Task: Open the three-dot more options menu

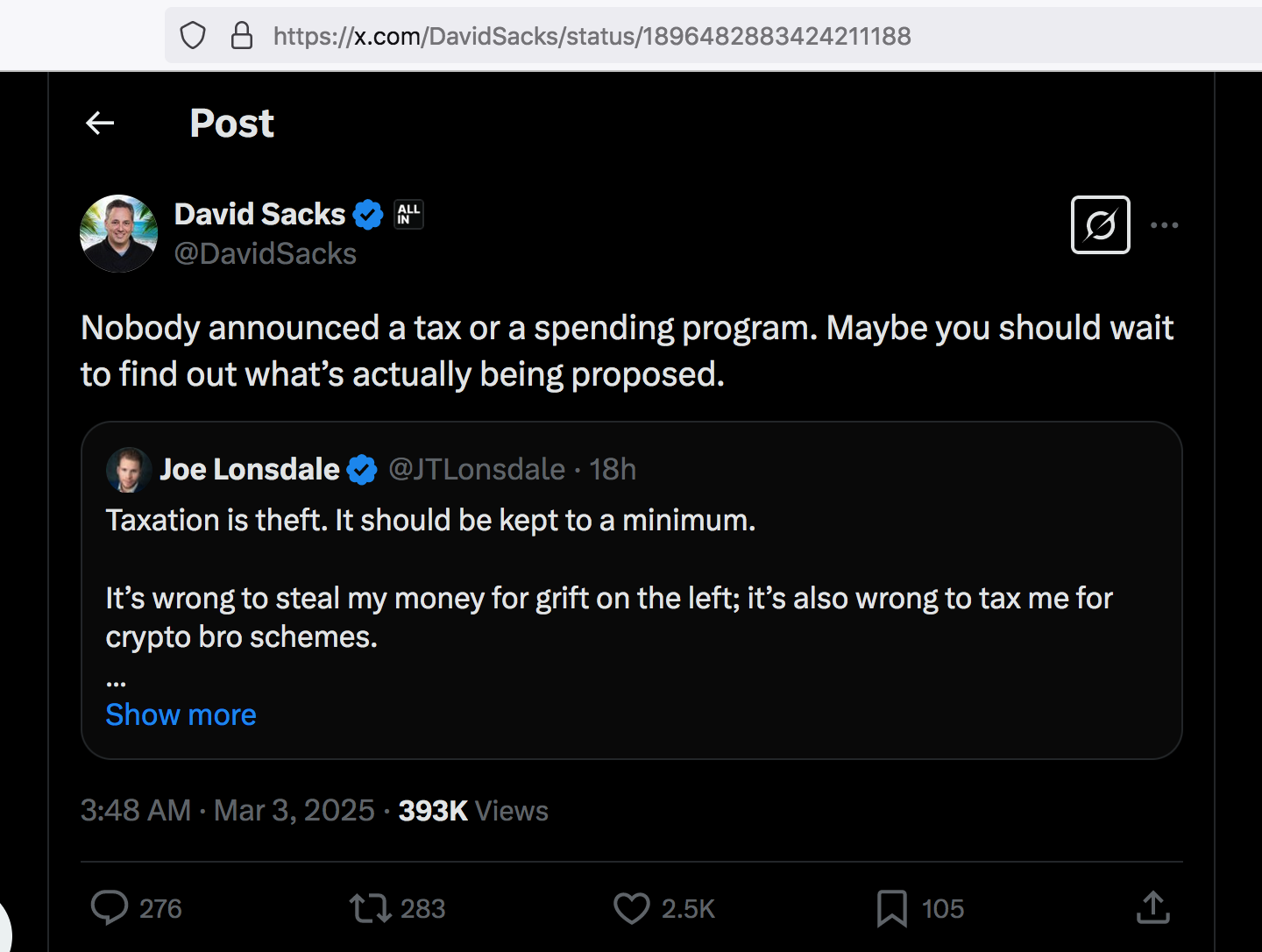Action: (1164, 225)
